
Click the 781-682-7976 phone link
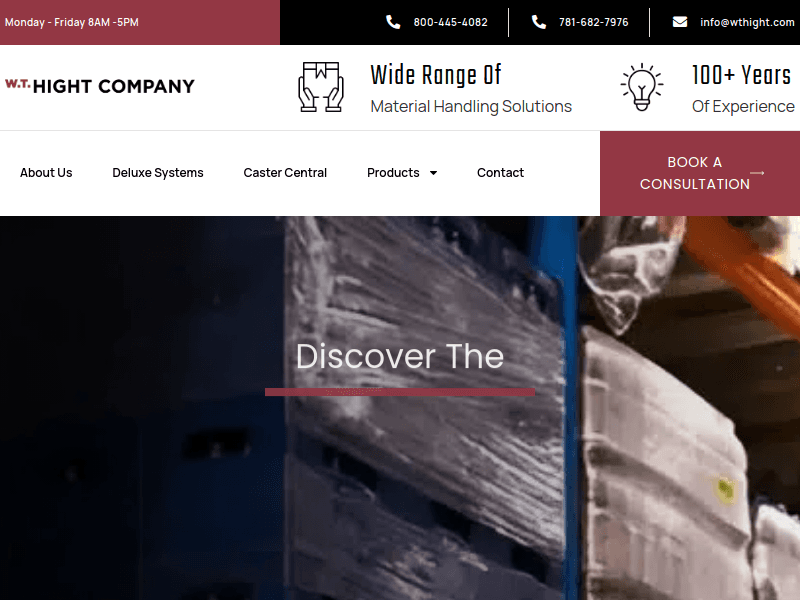(x=593, y=22)
